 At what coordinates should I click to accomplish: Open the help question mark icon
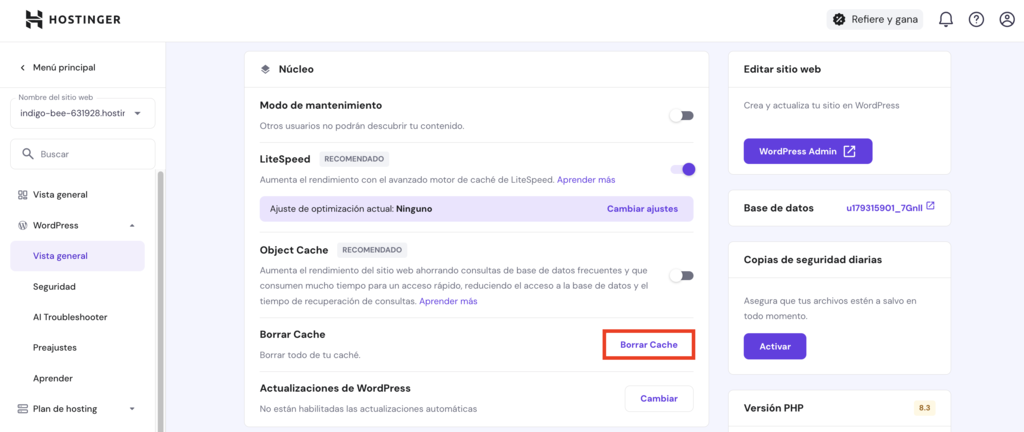(976, 19)
